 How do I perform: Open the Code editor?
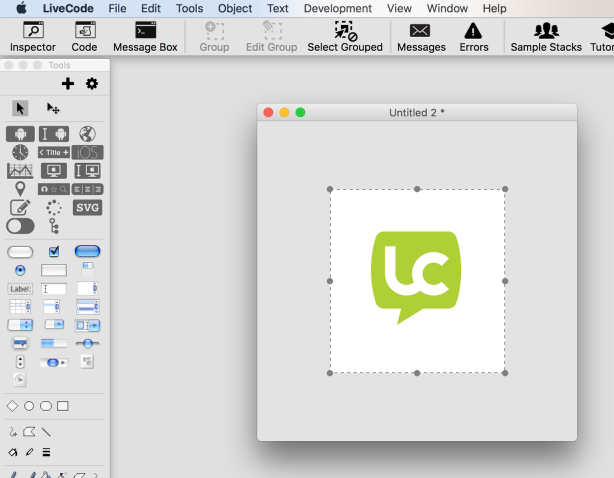(x=84, y=36)
